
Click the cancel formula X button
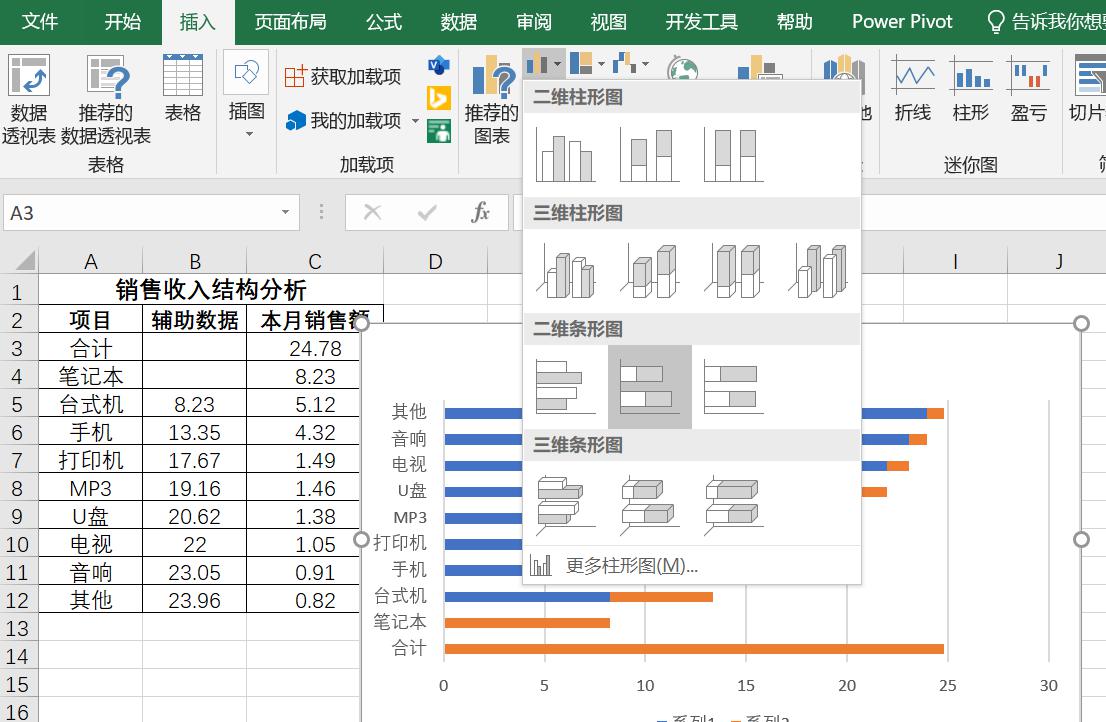pos(372,212)
